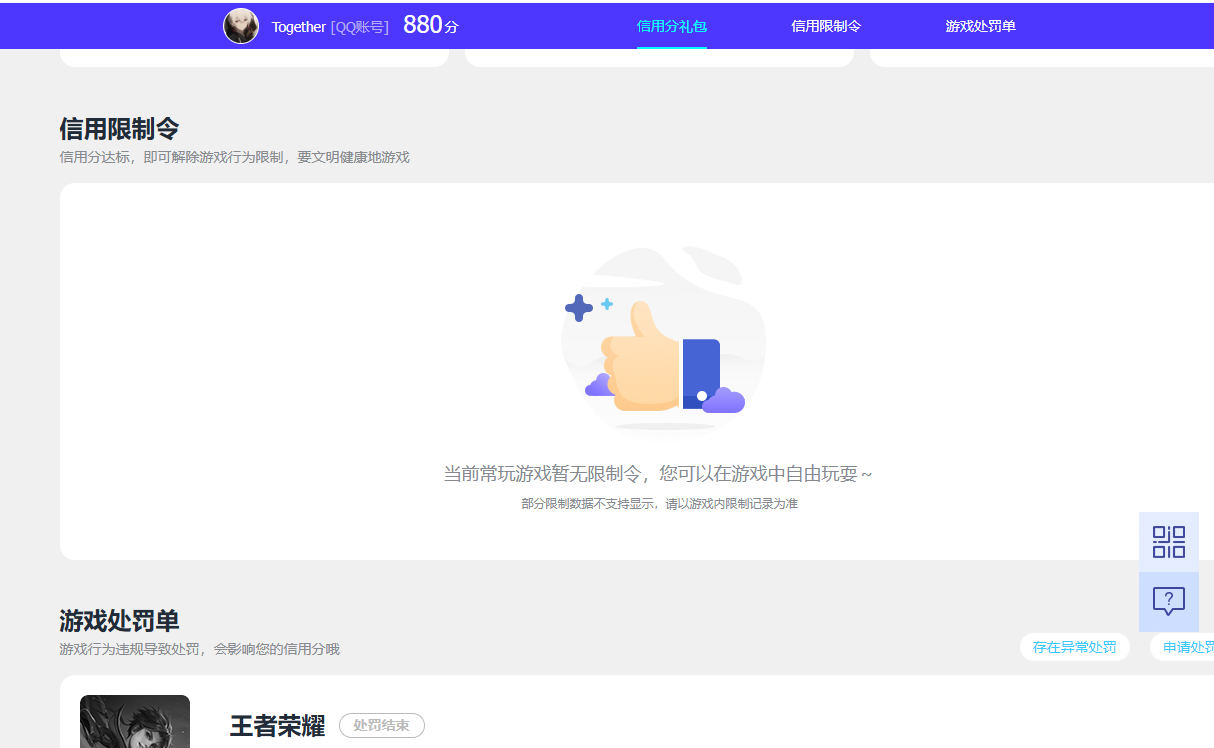The image size is (1214, 748).
Task: Click the 游戏处罚单 section heading
Action: pyautogui.click(x=119, y=621)
